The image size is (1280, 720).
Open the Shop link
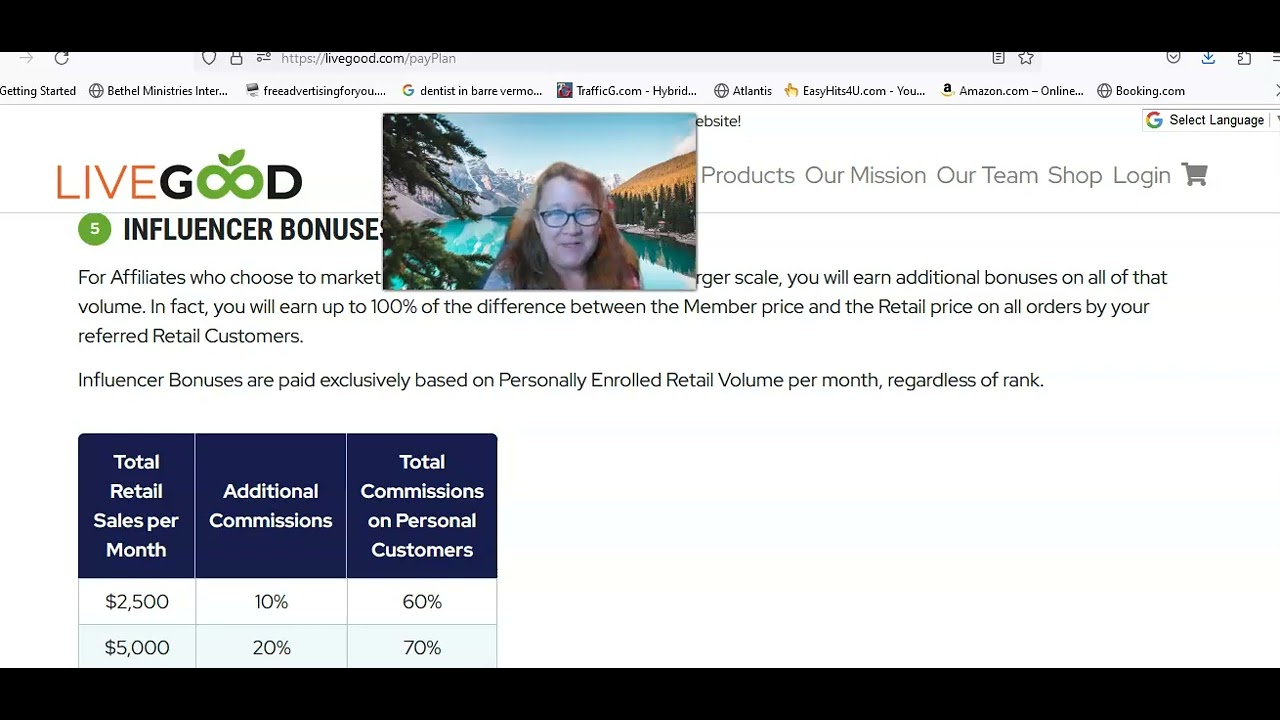click(x=1075, y=175)
